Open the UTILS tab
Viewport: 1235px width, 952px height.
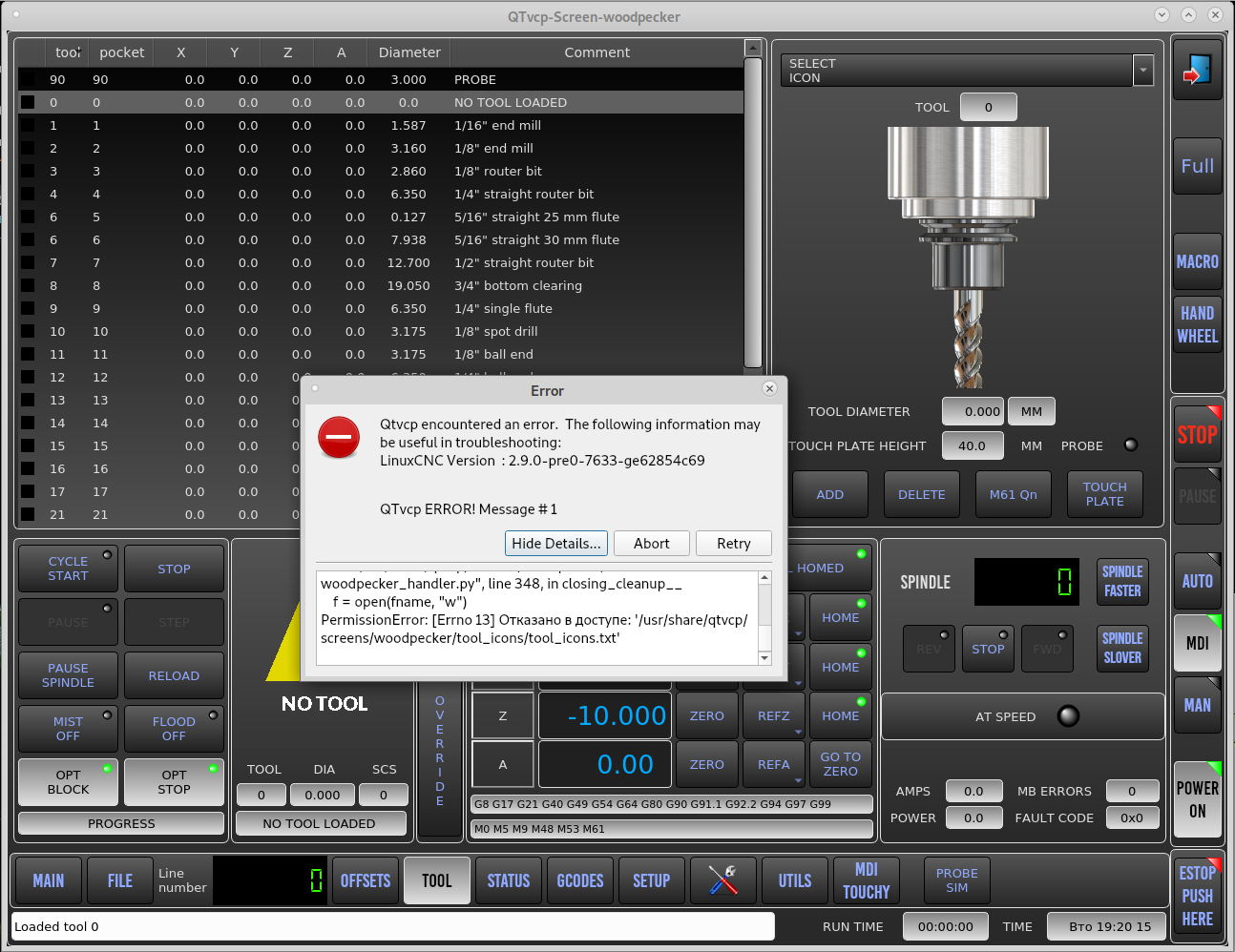click(795, 880)
